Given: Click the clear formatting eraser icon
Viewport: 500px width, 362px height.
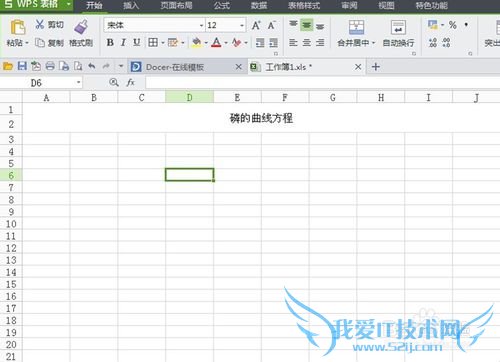Looking at the screenshot, I should click(x=236, y=42).
